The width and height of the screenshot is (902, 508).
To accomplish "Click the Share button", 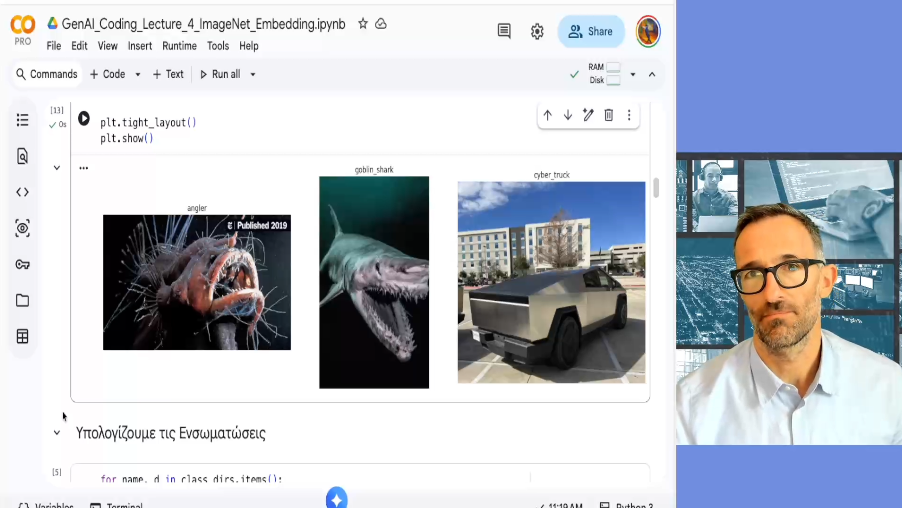I will pos(591,32).
